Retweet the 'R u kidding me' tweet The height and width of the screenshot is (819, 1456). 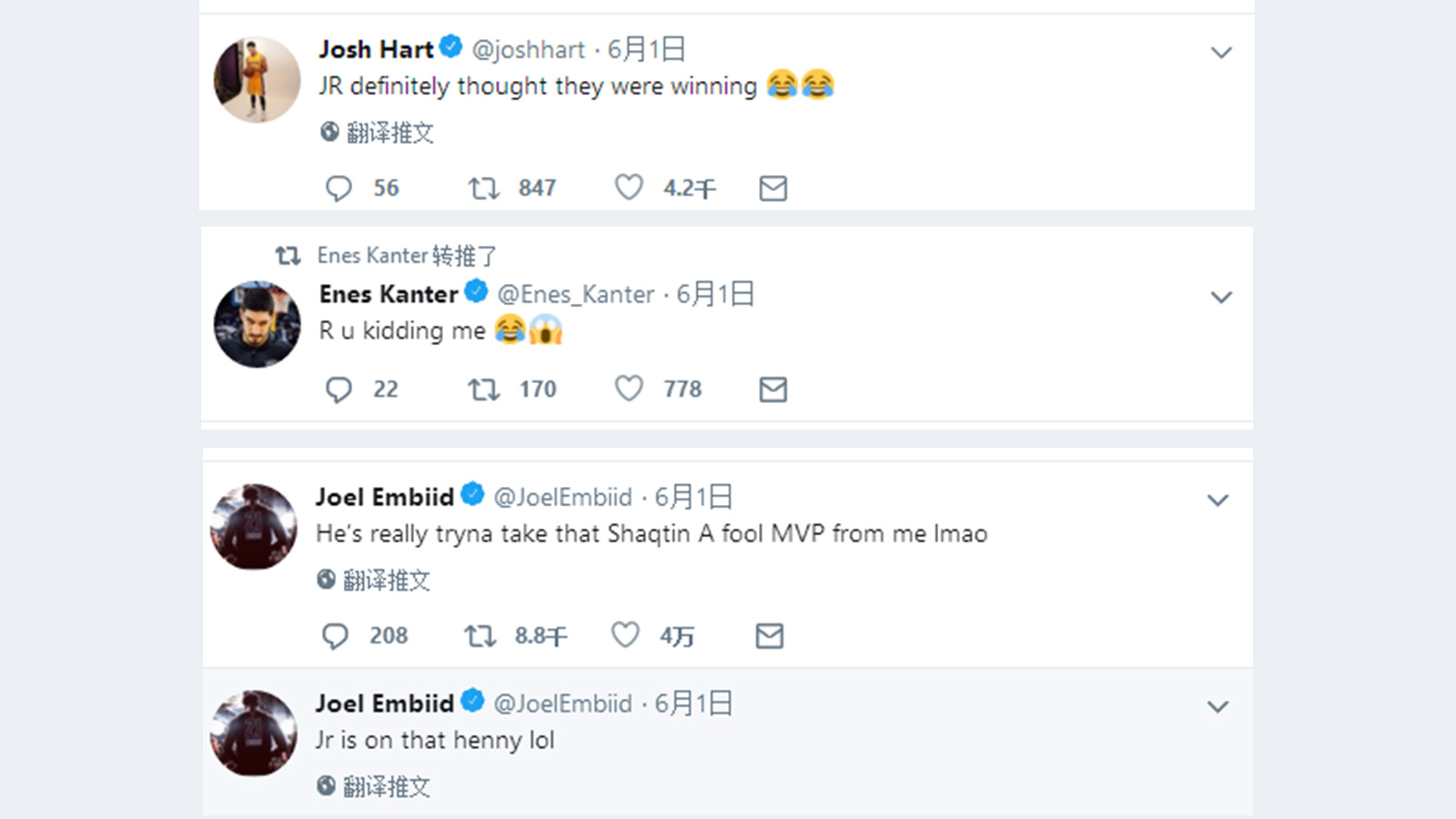tap(483, 389)
